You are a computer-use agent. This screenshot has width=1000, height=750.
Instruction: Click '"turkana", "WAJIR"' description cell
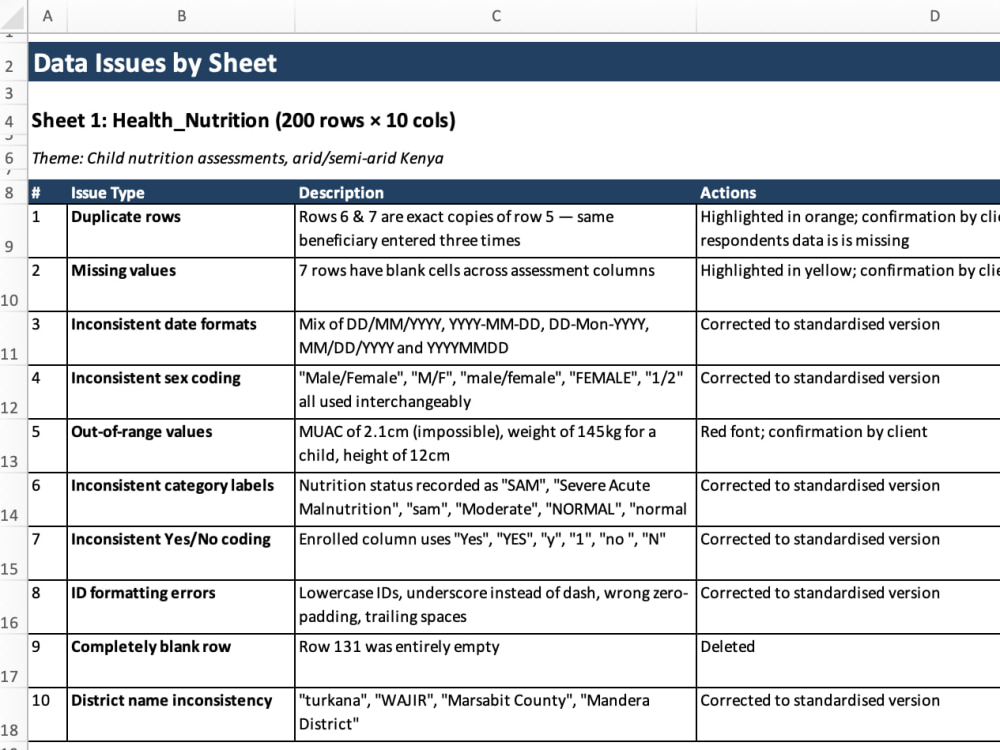coord(496,714)
